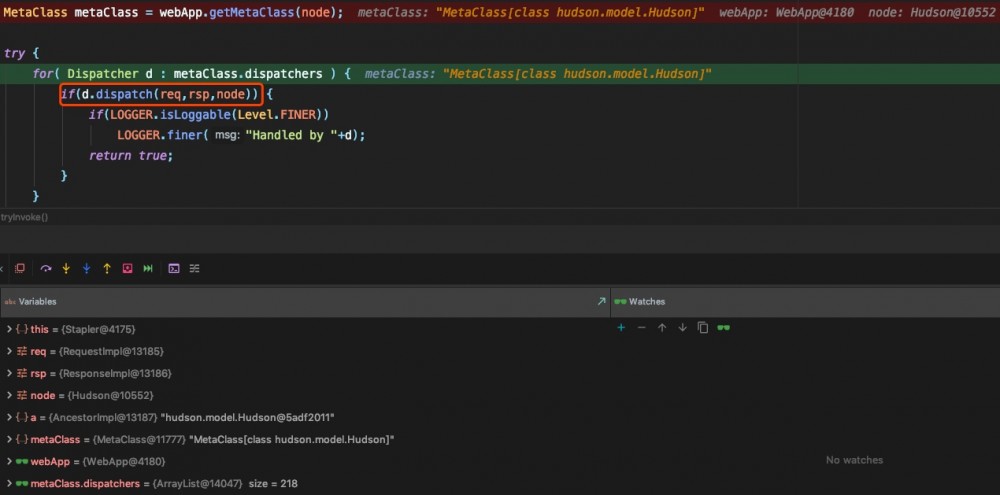The width and height of the screenshot is (1000, 495).
Task: Click the 'try {' code line
Action: click(x=22, y=54)
